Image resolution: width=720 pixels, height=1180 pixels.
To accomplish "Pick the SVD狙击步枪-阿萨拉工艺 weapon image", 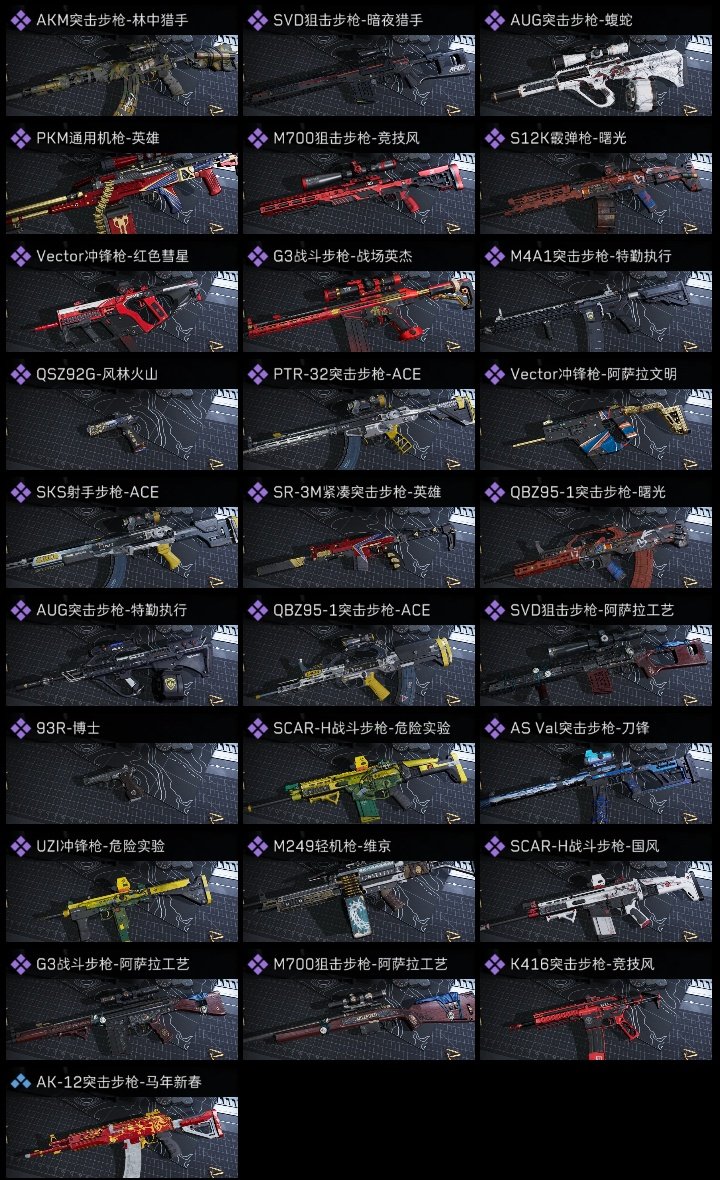I will point(596,665).
